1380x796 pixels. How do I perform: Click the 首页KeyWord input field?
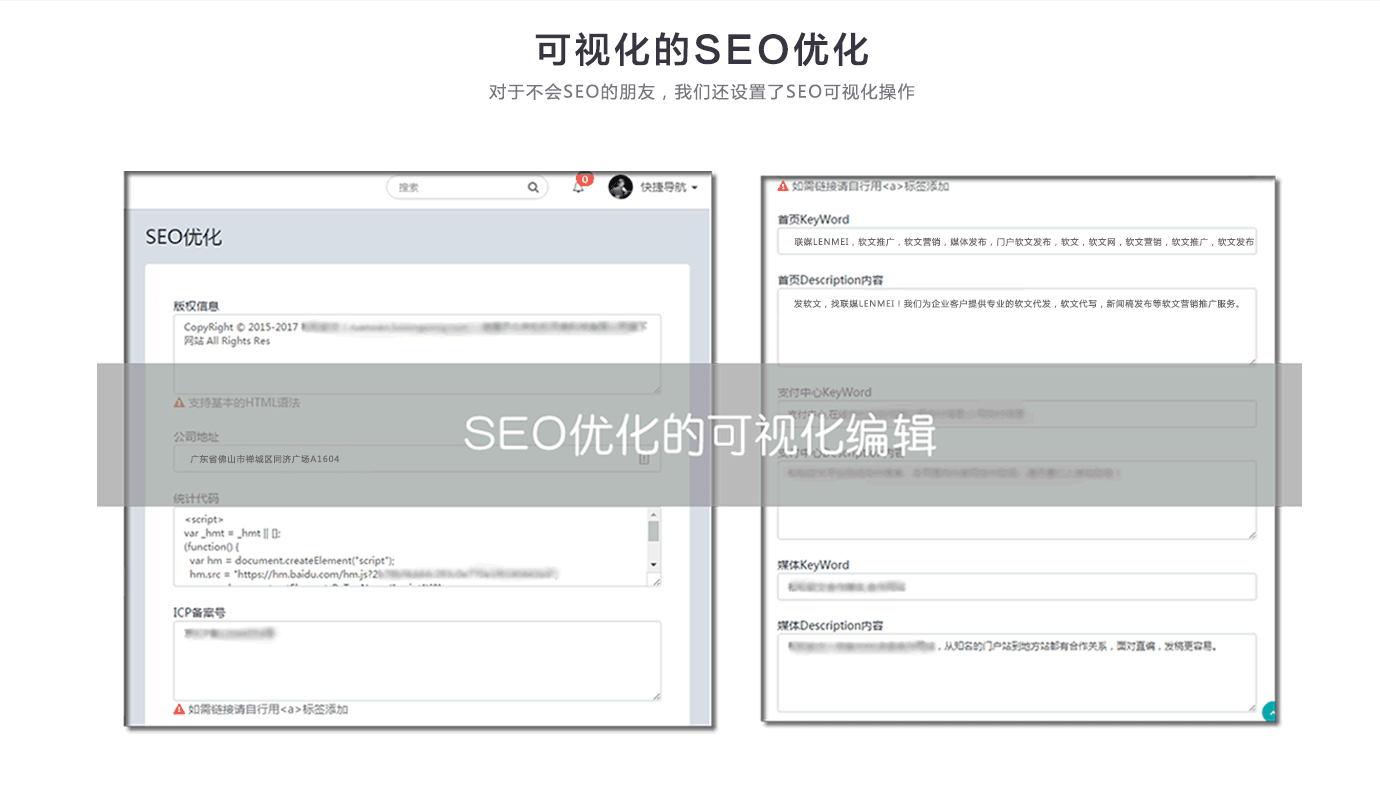click(1016, 241)
